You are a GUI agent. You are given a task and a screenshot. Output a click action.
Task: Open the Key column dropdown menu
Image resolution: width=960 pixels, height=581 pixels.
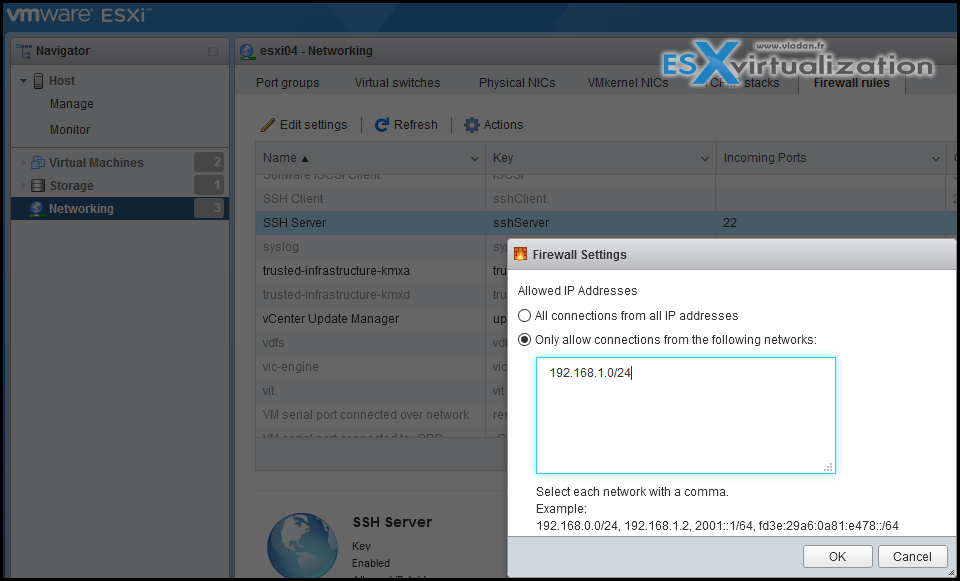[x=705, y=159]
